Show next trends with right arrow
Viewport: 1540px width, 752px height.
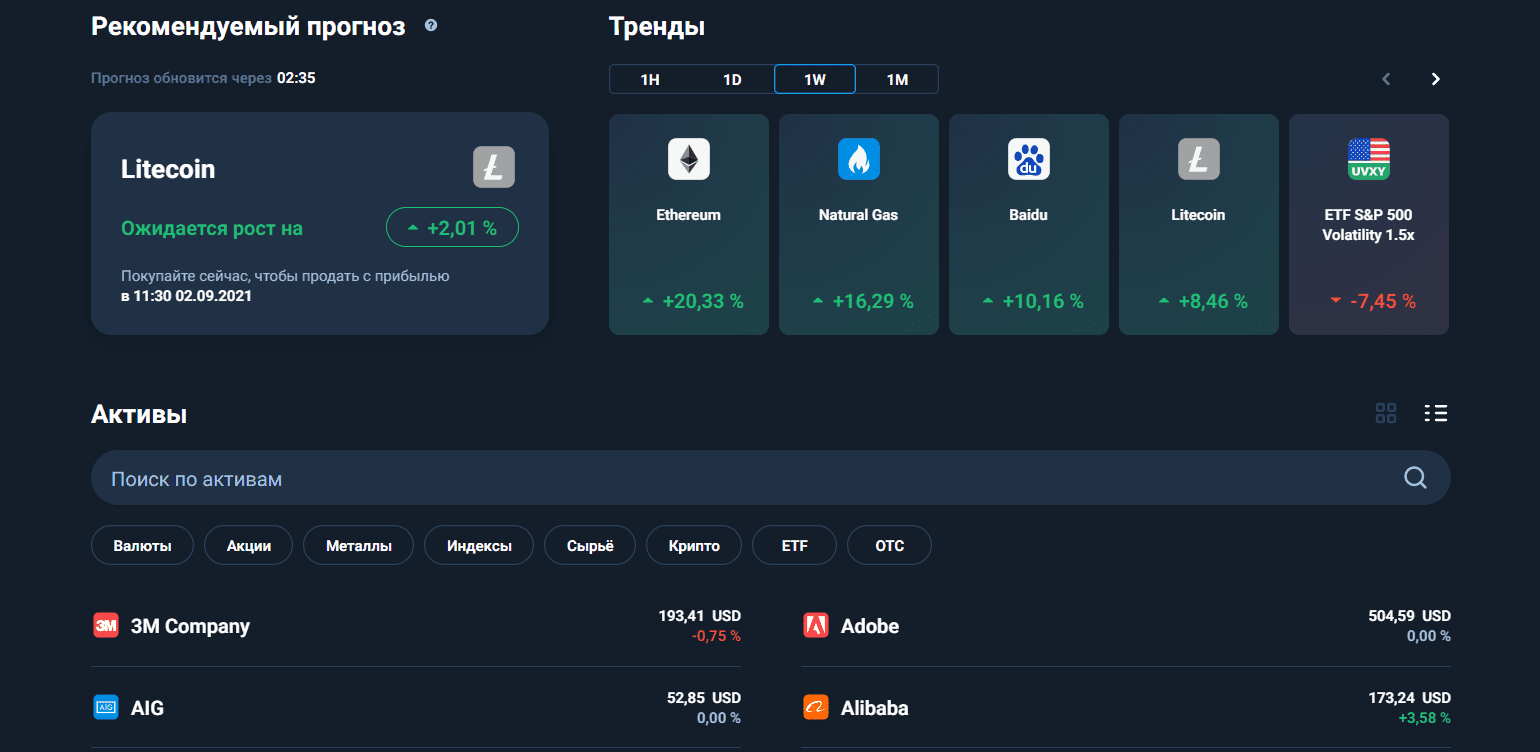point(1436,79)
